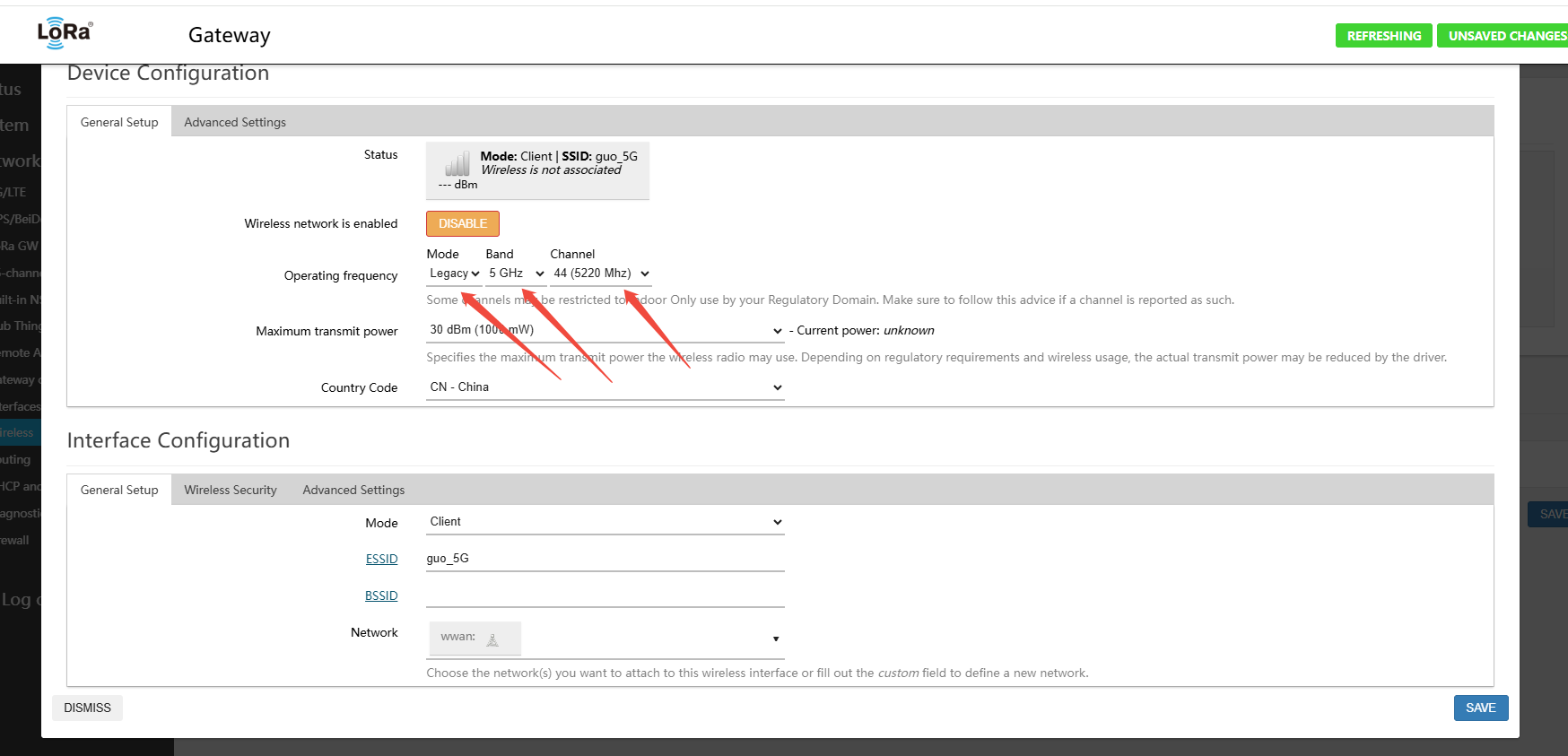Open the Country Code dropdown

(x=605, y=387)
